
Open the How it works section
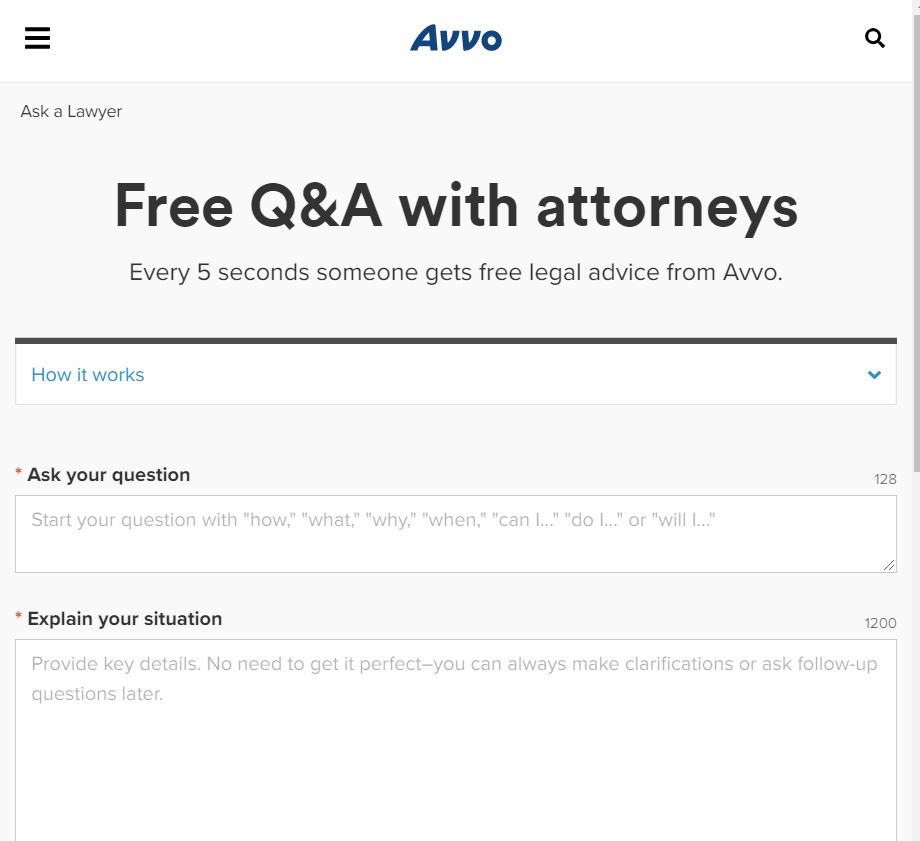click(x=87, y=375)
